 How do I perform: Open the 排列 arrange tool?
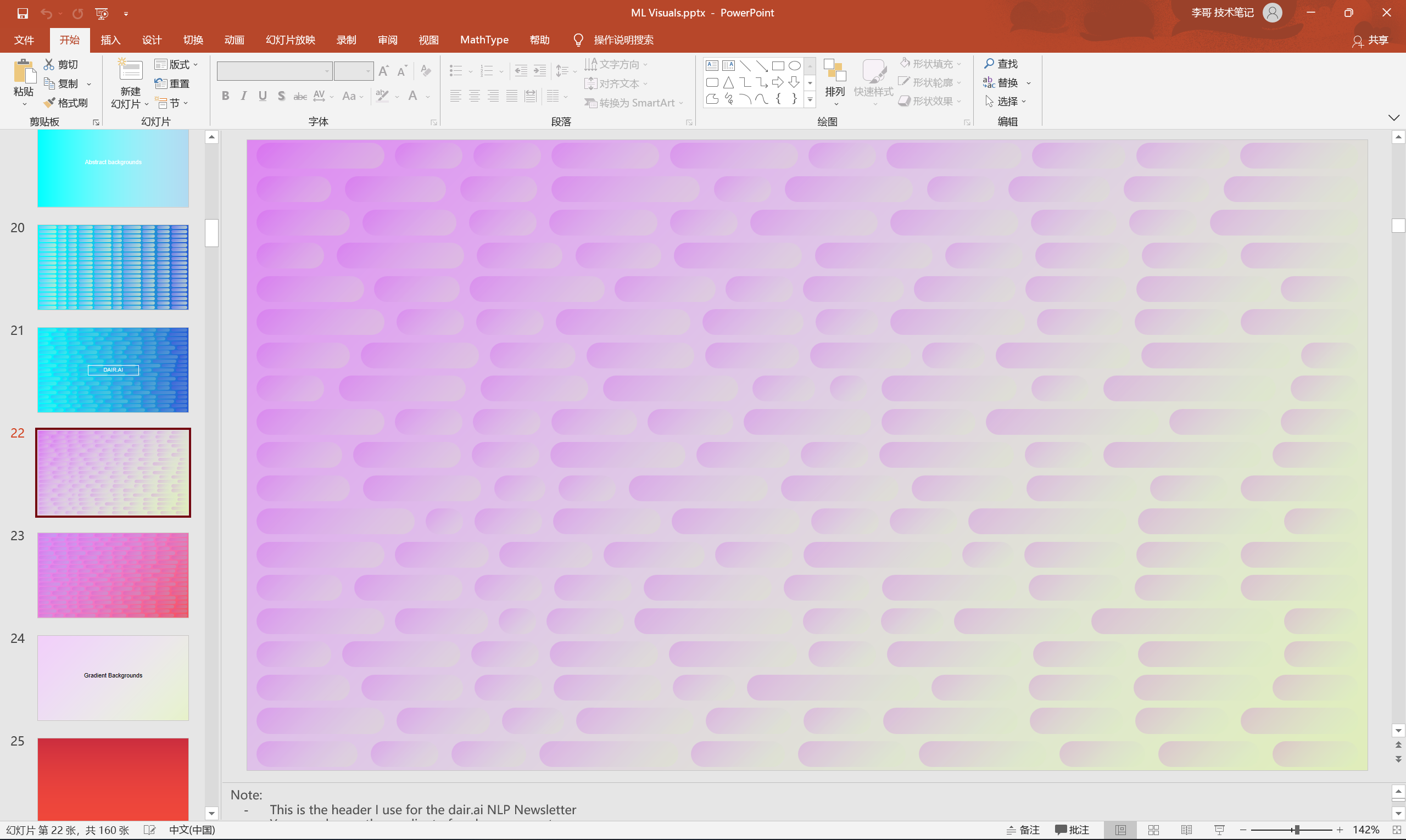(x=835, y=82)
